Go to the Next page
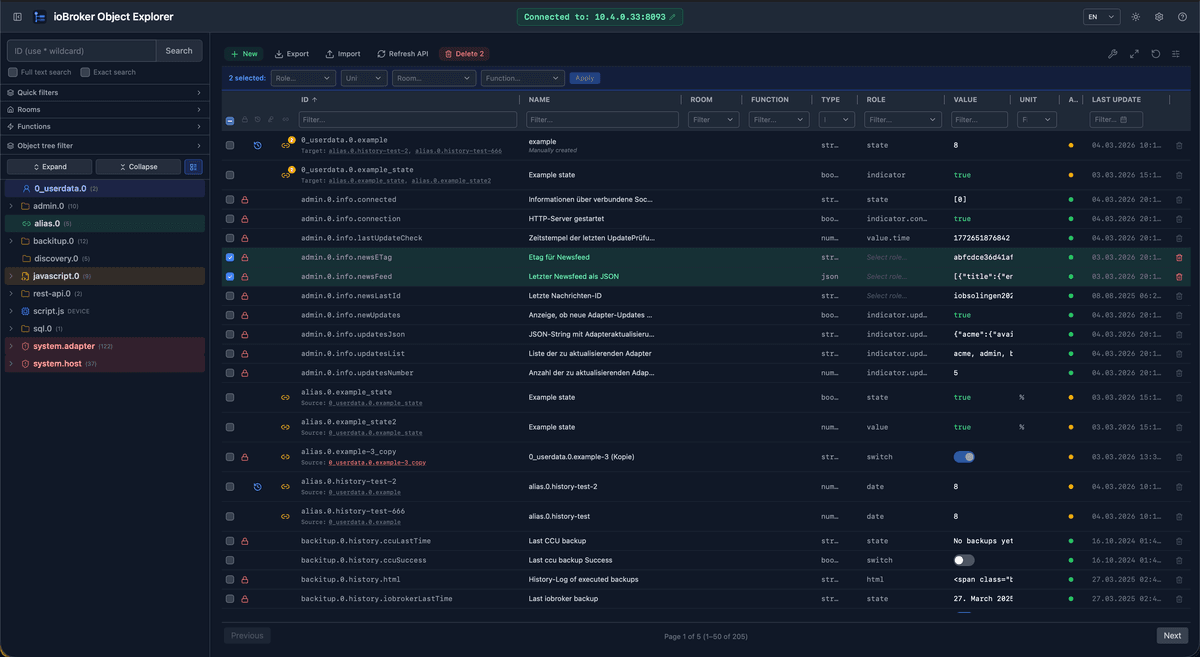The image size is (1200, 657). click(1172, 635)
